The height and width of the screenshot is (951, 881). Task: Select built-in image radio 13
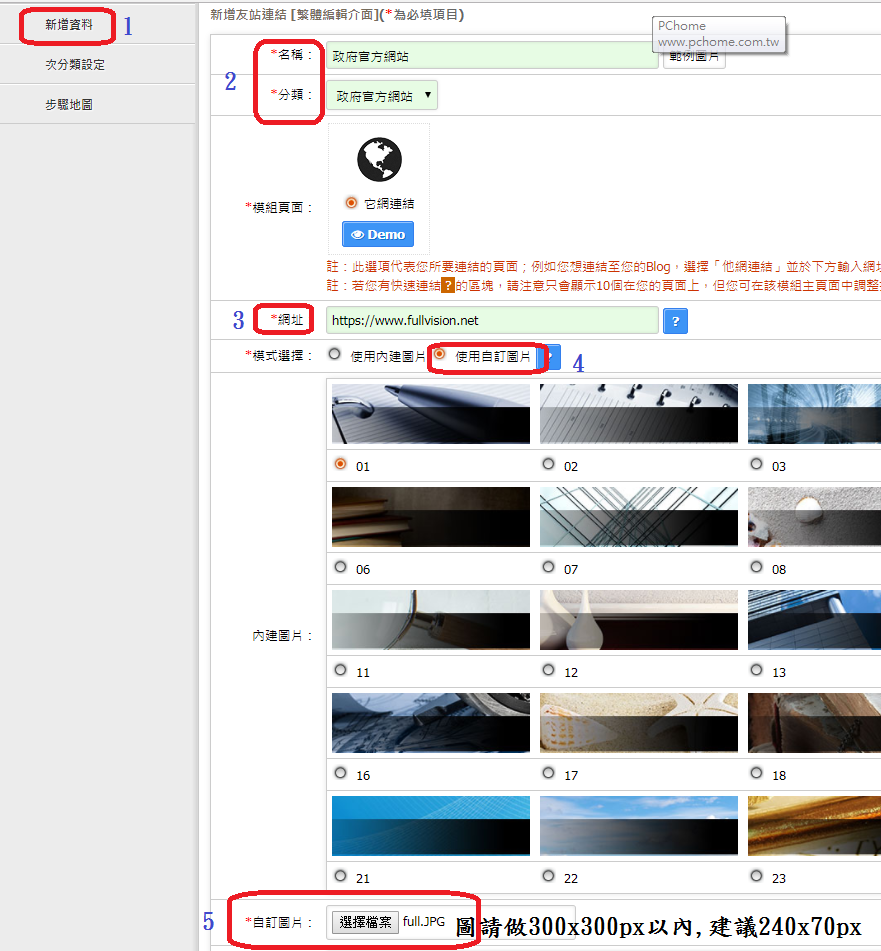(756, 670)
